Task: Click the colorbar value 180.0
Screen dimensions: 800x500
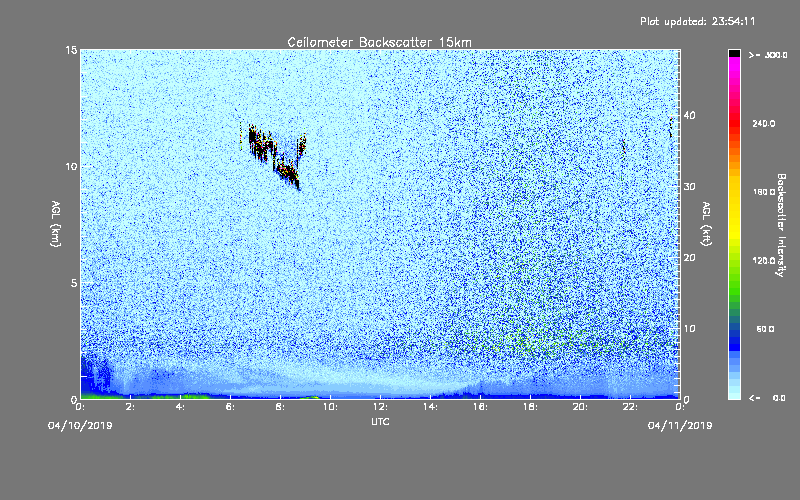Action: pos(764,192)
